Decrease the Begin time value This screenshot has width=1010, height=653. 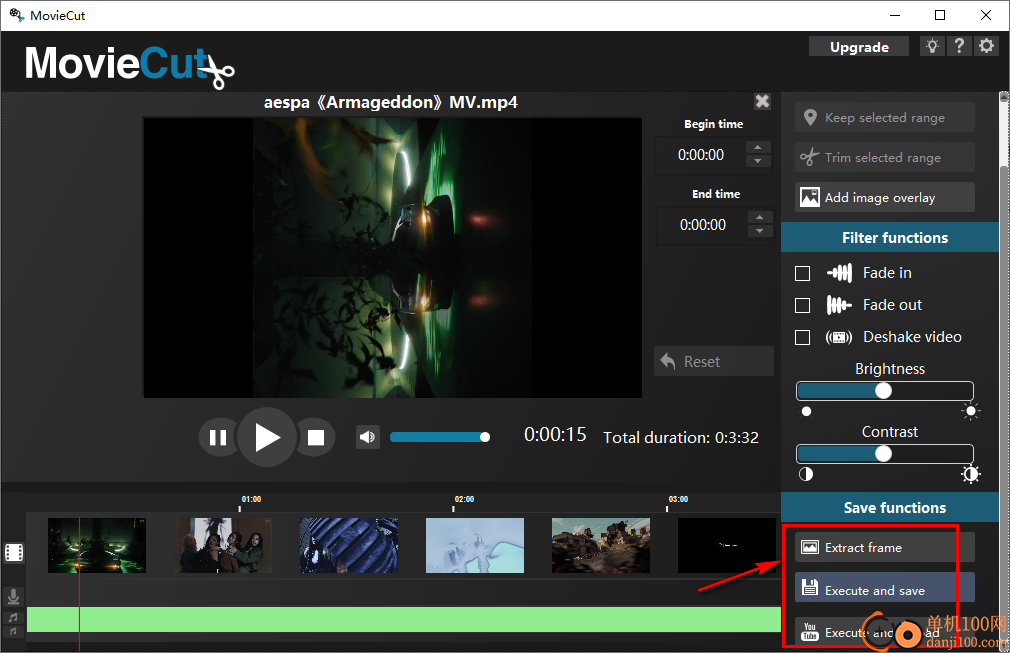758,162
